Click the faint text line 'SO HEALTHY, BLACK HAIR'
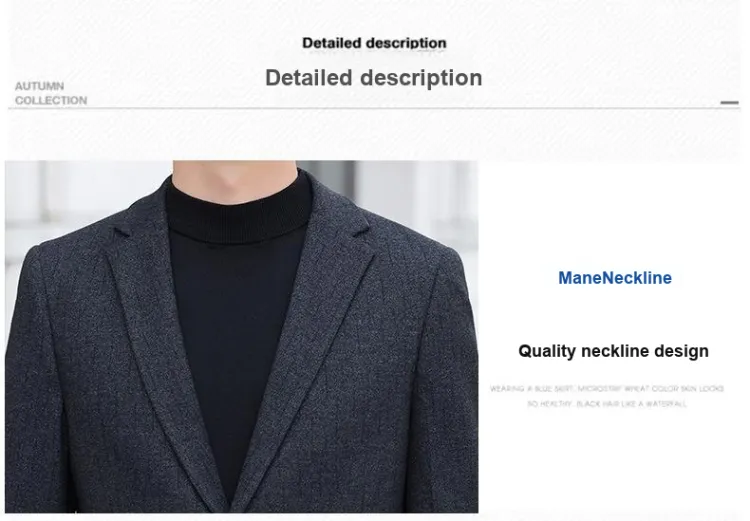 click(x=607, y=404)
